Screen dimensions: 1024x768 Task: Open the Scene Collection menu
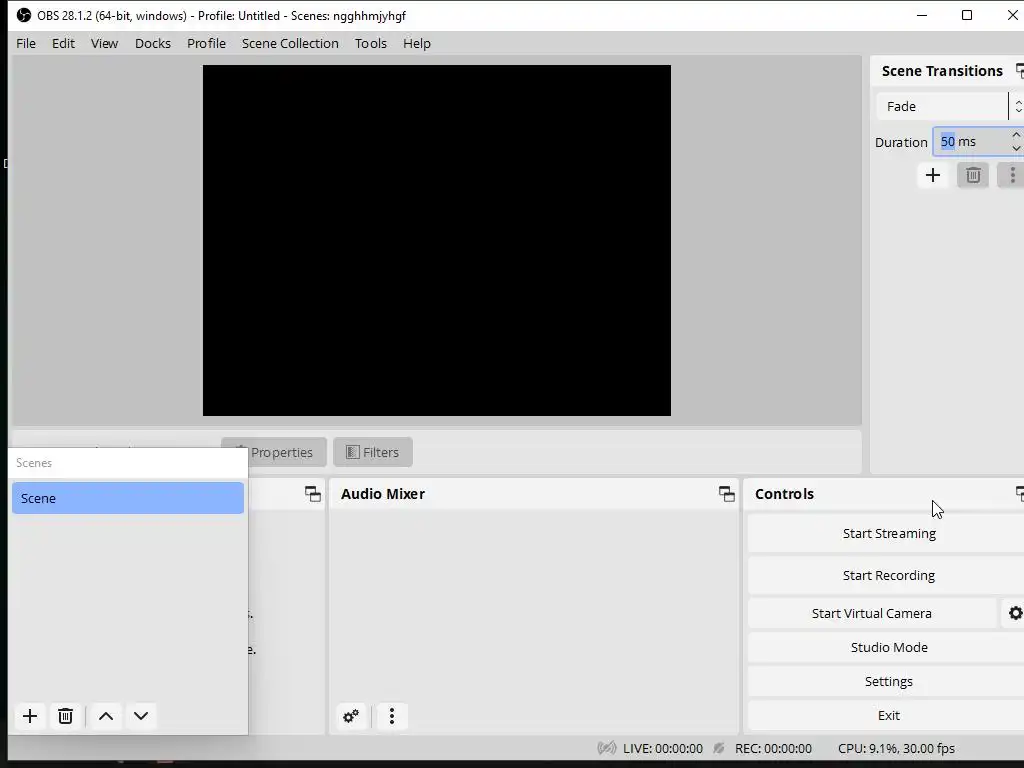290,43
